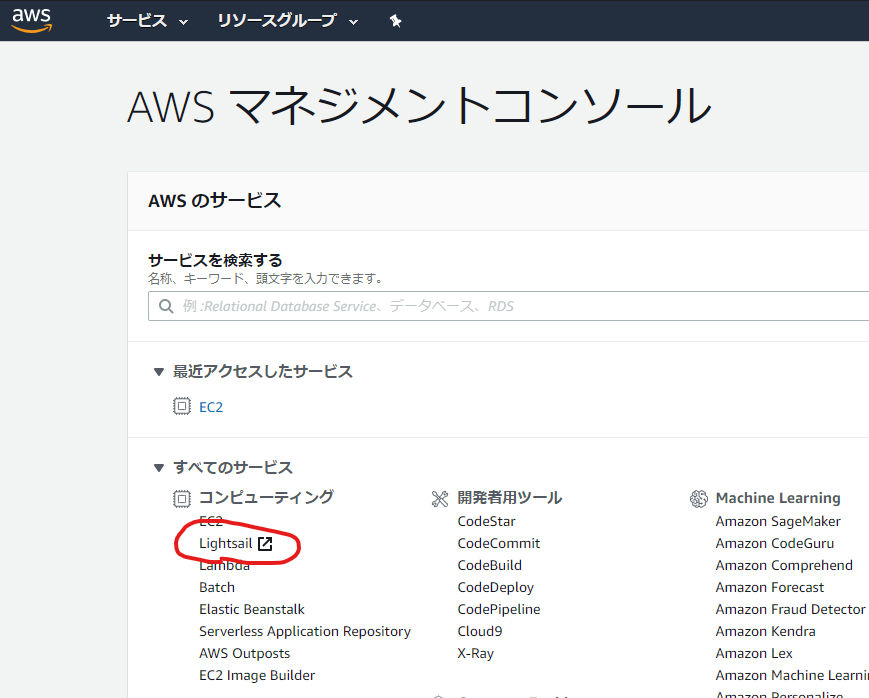Image resolution: width=869 pixels, height=698 pixels.
Task: Open Amazon Fraud Detector
Action: tap(790, 609)
